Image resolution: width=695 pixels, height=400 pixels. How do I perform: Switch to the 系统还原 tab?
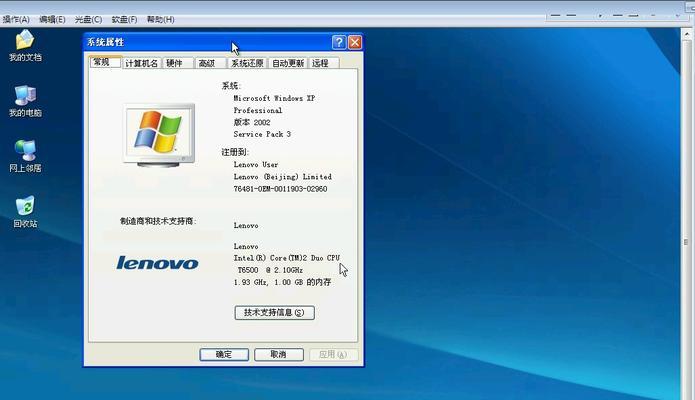(247, 63)
